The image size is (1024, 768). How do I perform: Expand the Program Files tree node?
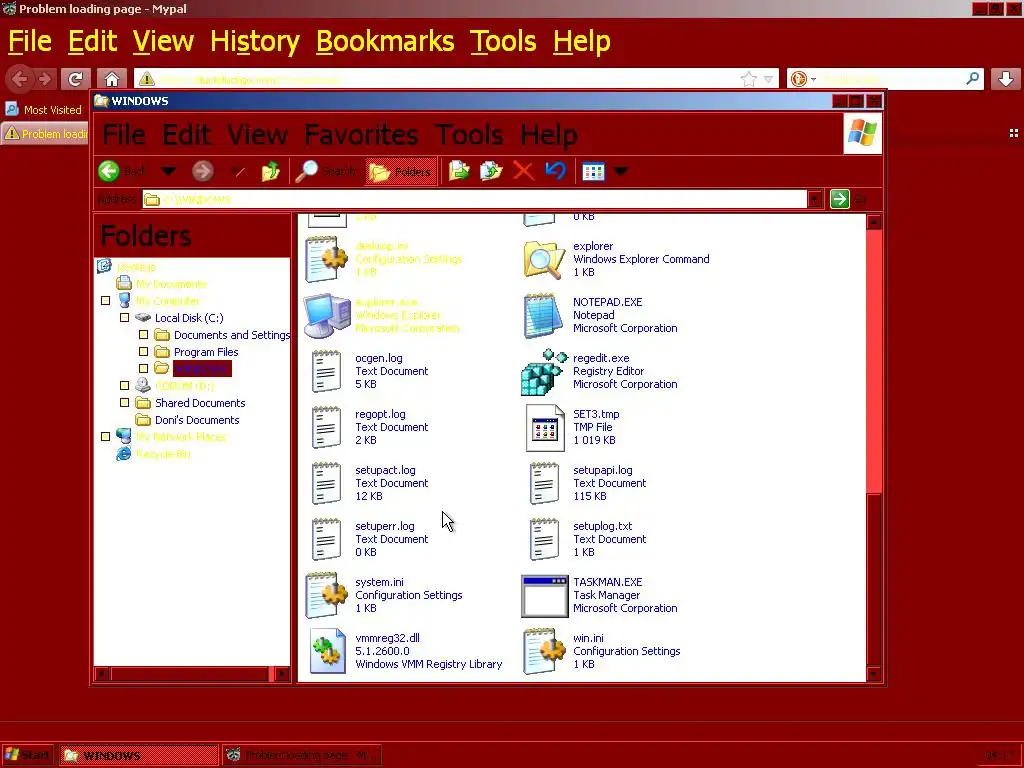[144, 352]
